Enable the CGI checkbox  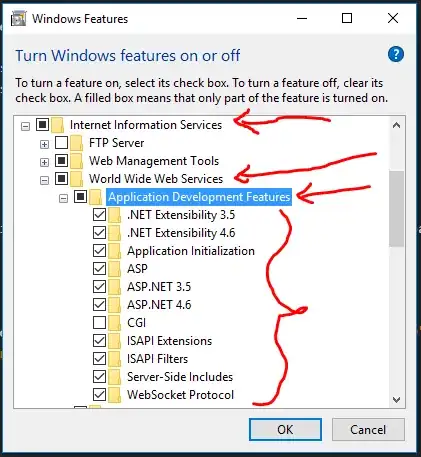pos(99,323)
